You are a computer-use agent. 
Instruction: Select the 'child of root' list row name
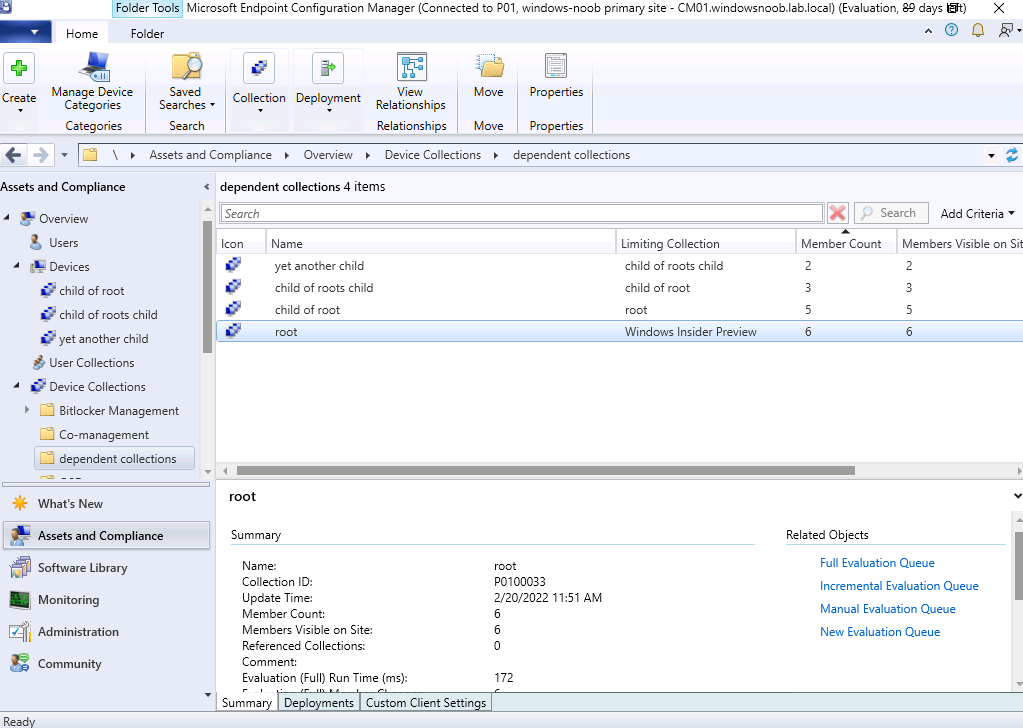pyautogui.click(x=307, y=310)
